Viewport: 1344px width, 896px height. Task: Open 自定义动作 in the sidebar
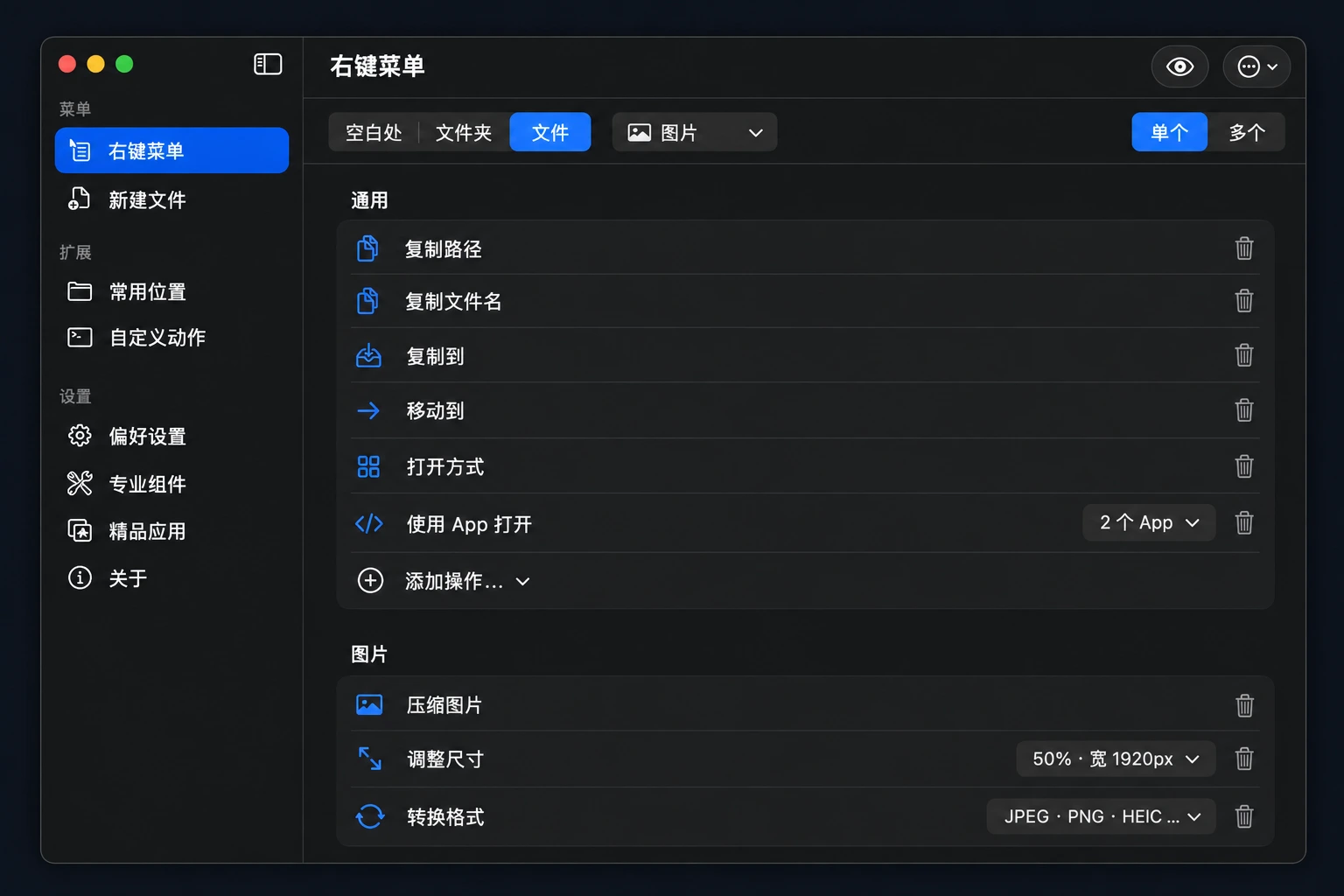pos(171,337)
